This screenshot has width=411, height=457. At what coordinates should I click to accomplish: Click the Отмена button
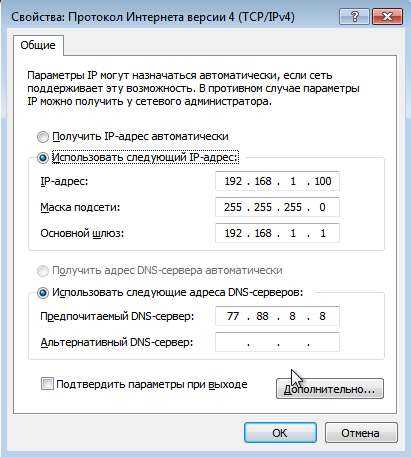[x=361, y=433]
